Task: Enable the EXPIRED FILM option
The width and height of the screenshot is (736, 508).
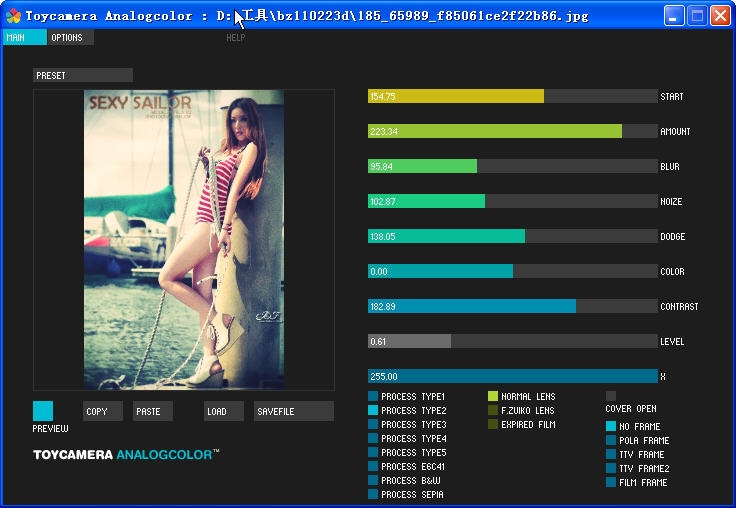Action: click(493, 424)
